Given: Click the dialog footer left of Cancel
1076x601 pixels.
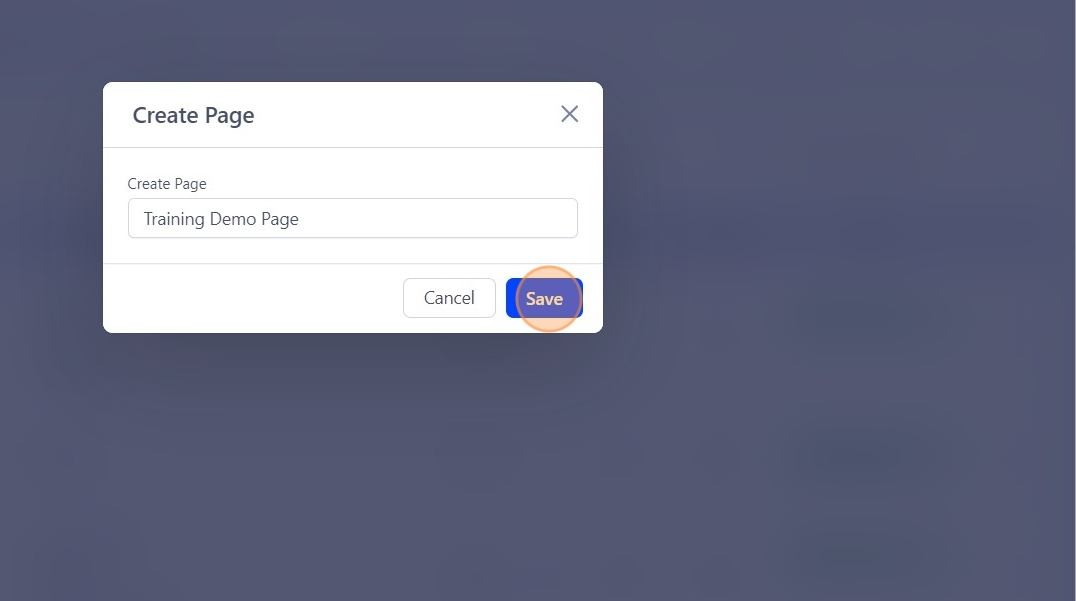Looking at the screenshot, I should coord(253,298).
